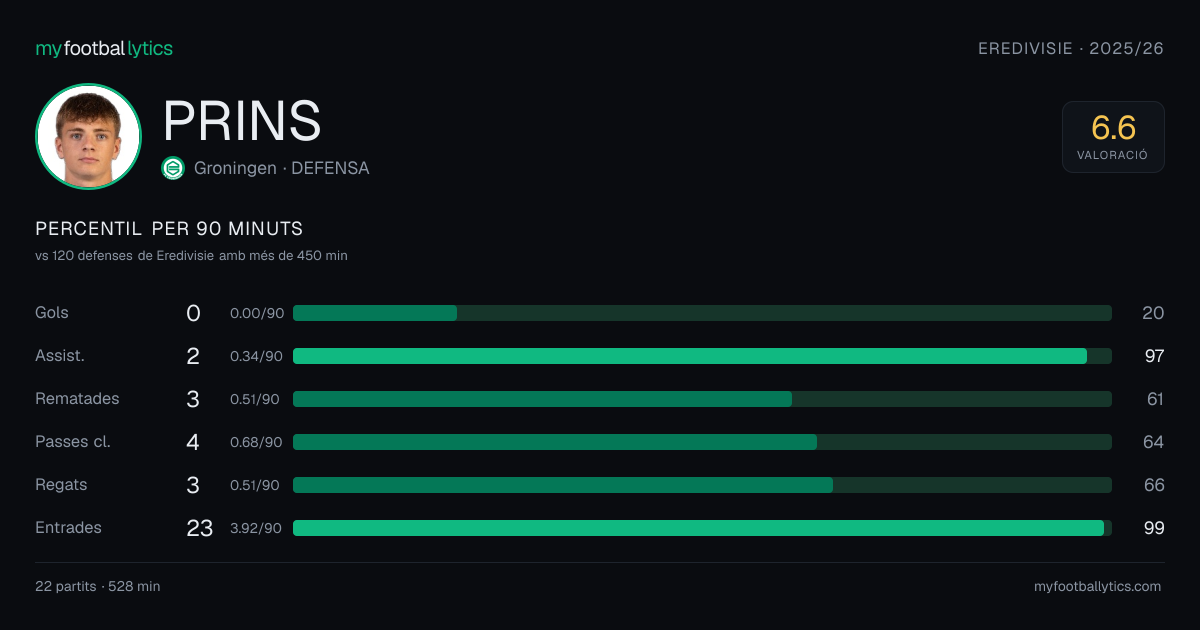Click the Passes cl. percentile bar
The width and height of the screenshot is (1200, 630).
click(x=702, y=442)
